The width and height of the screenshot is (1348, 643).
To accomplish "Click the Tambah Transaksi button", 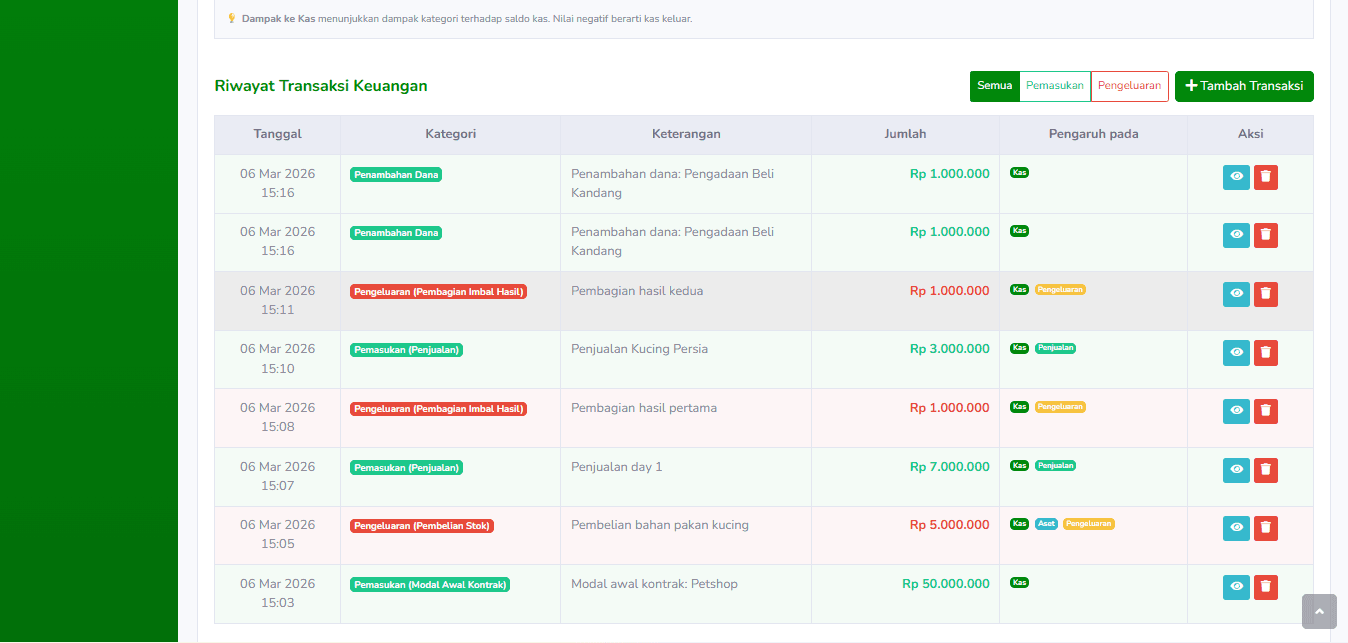I will (x=1244, y=86).
